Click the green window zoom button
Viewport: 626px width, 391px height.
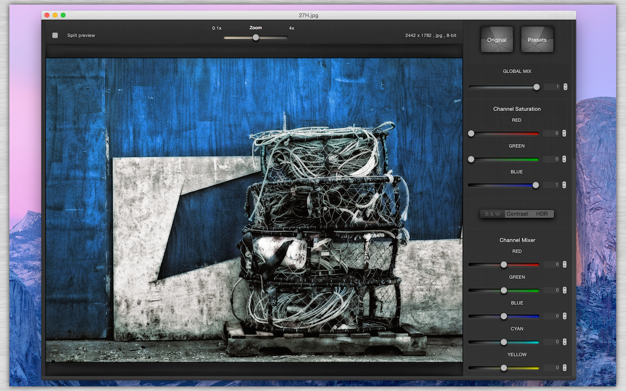point(63,15)
